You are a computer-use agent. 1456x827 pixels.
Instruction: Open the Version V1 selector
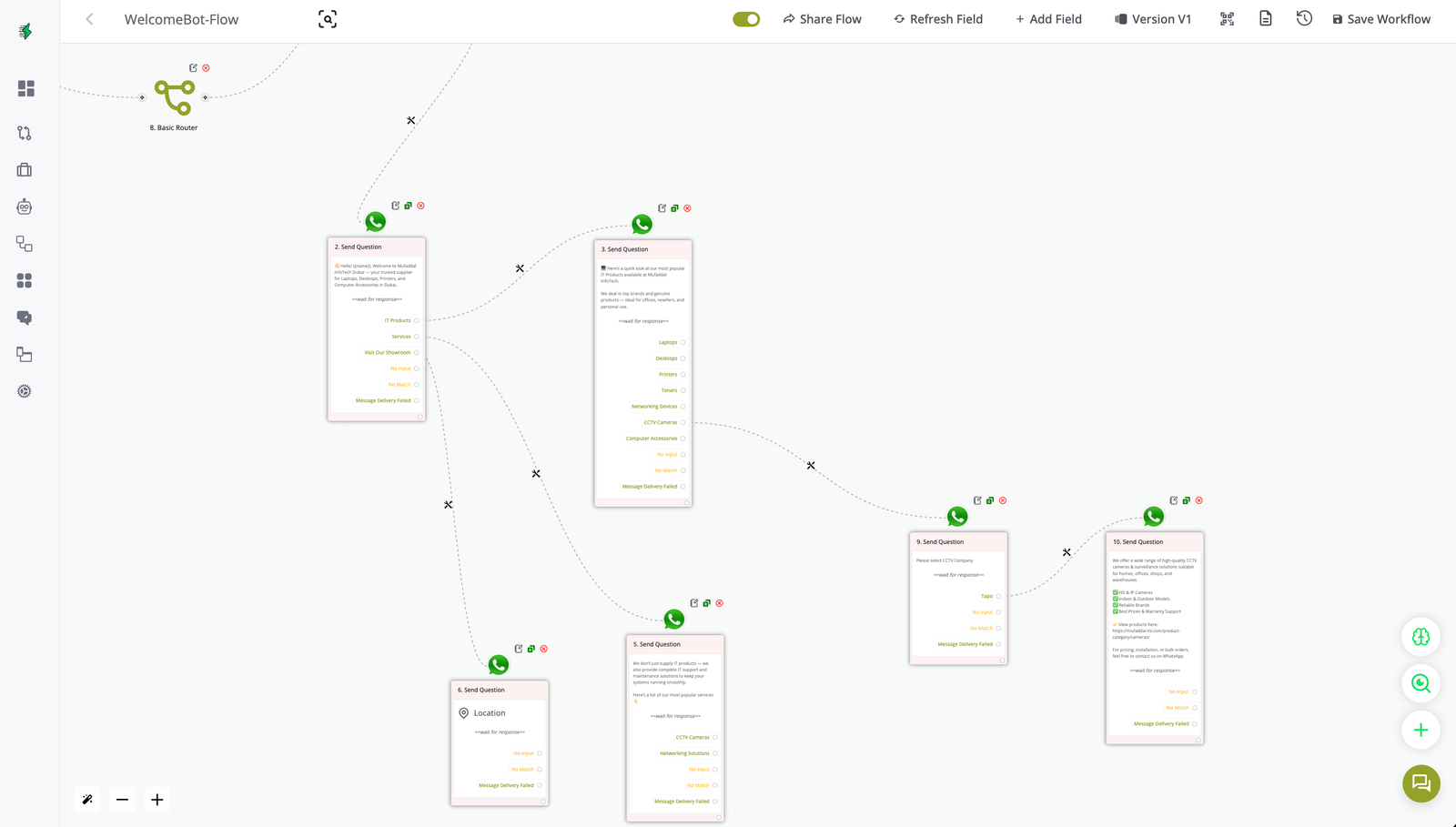click(1153, 19)
